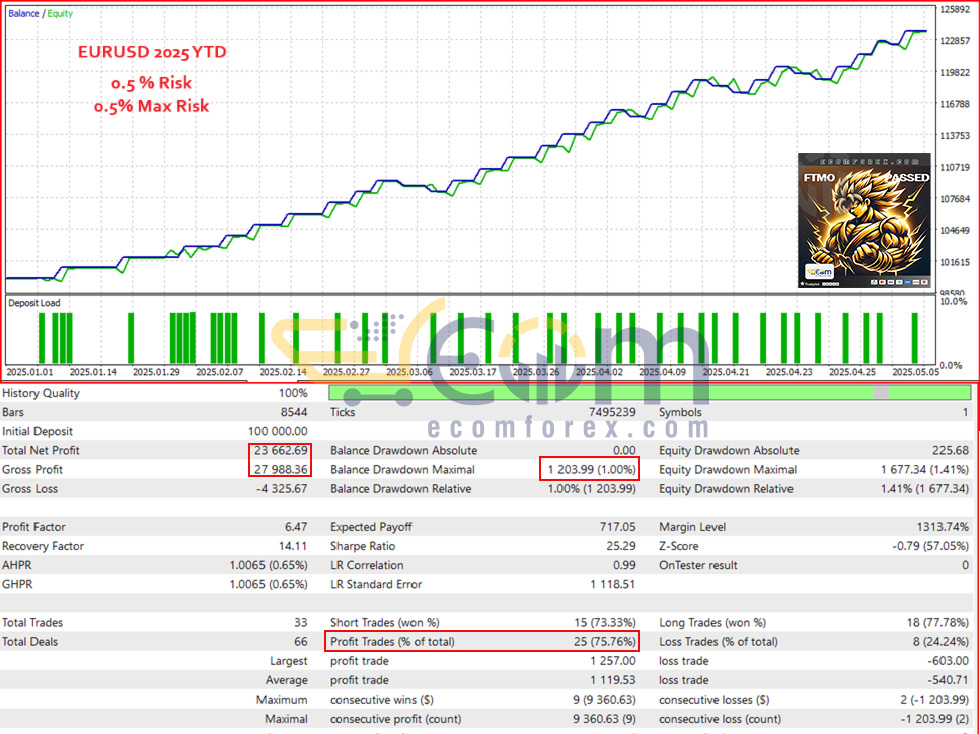Select the Recovery Factor value 14.11
The width and height of the screenshot is (980, 734).
pyautogui.click(x=293, y=546)
